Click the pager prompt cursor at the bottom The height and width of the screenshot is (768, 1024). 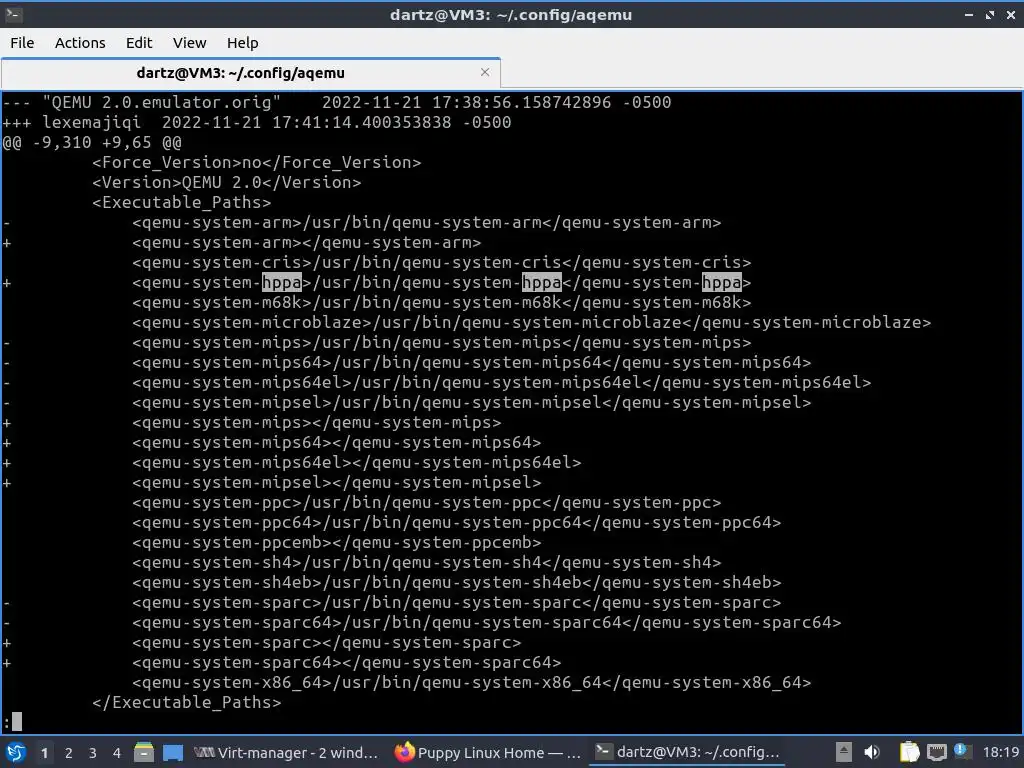17,722
